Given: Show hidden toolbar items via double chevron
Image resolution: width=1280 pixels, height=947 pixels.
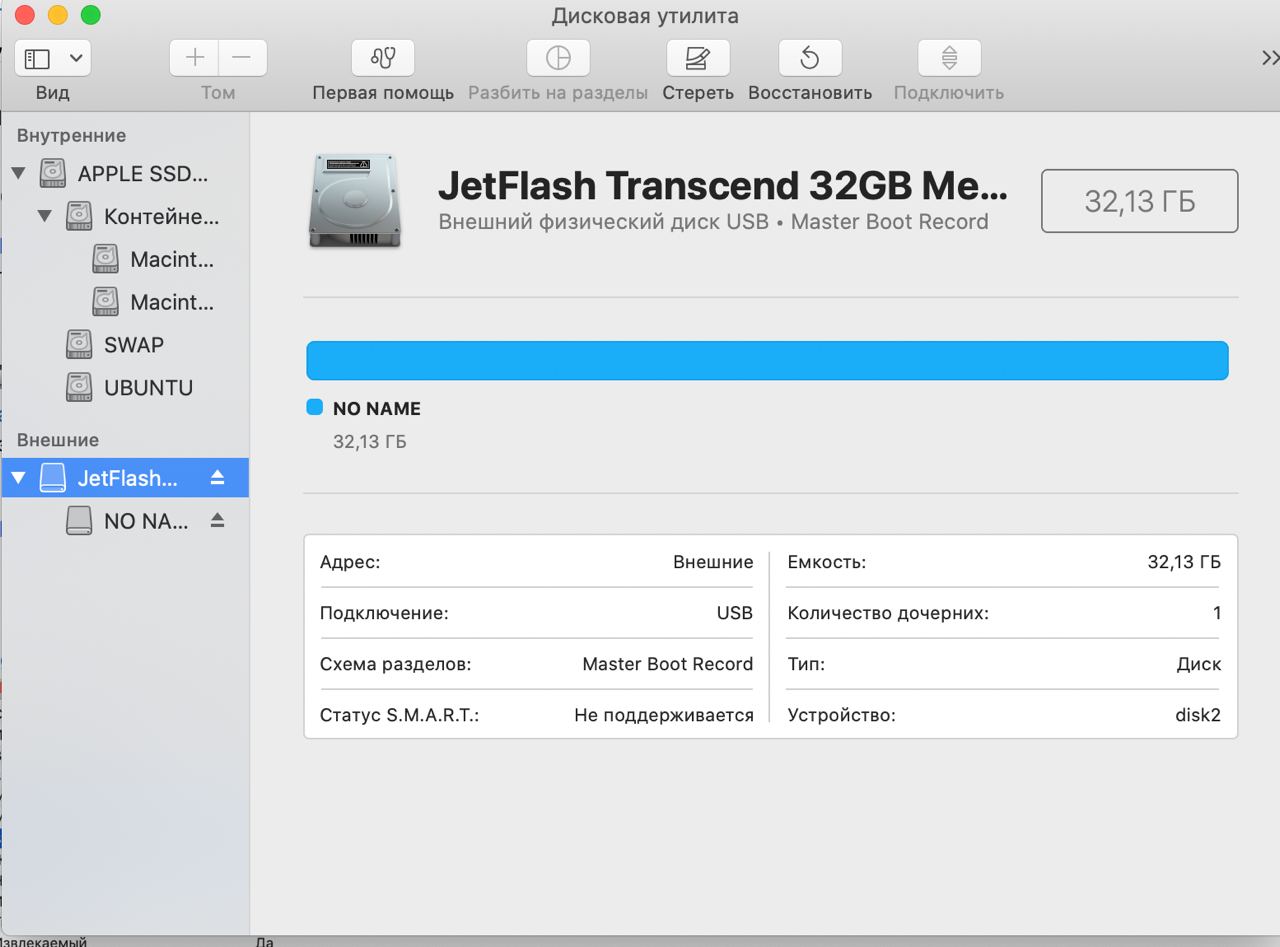Looking at the screenshot, I should point(1269,58).
